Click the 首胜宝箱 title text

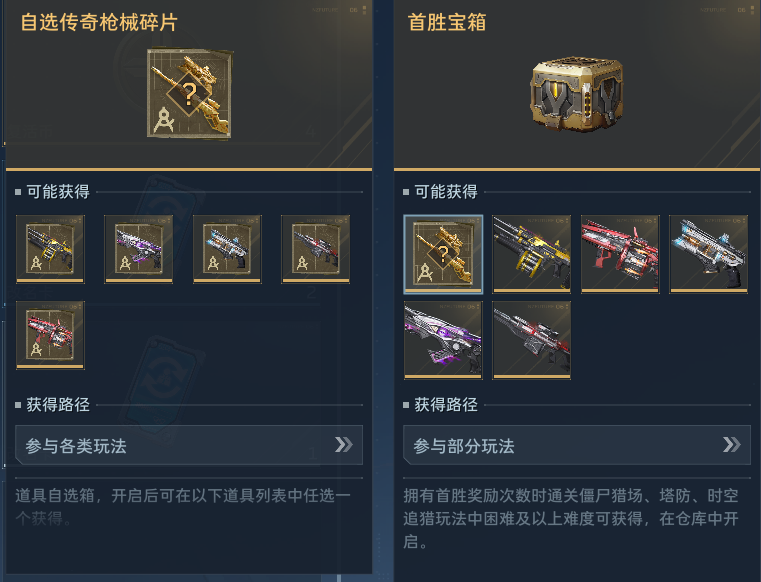tap(447, 22)
